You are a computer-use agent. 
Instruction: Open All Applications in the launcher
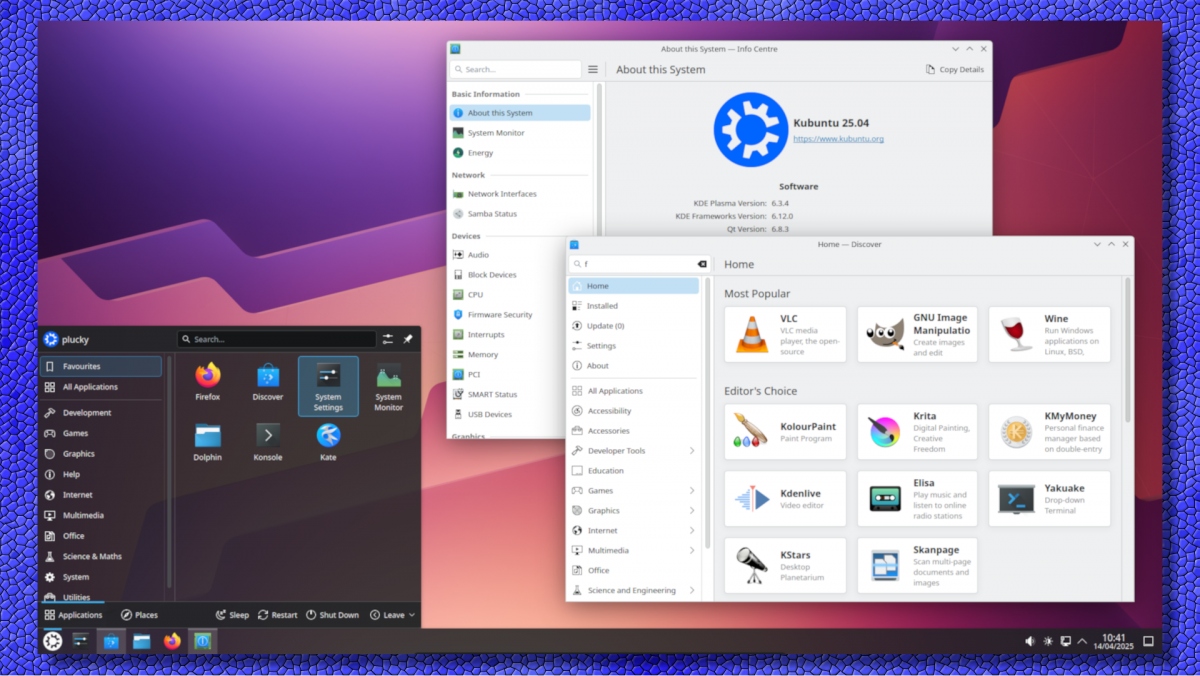pyautogui.click(x=90, y=387)
